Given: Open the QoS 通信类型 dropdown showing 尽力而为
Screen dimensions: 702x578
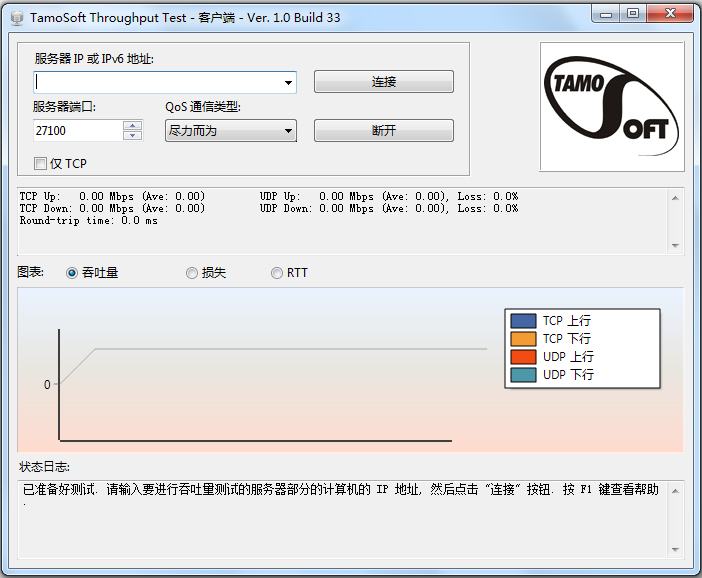Looking at the screenshot, I should point(231,131).
